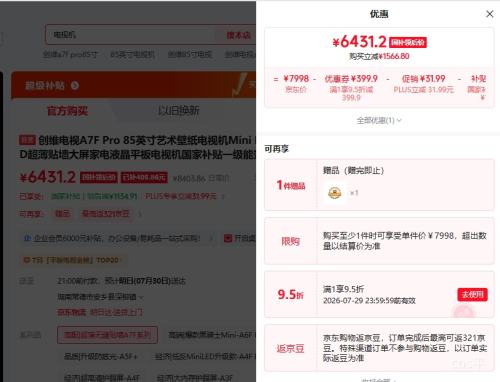The image size is (500, 382).
Task: Select the MiniLED升级款 A4F option
Action: pyautogui.click(x=205, y=356)
